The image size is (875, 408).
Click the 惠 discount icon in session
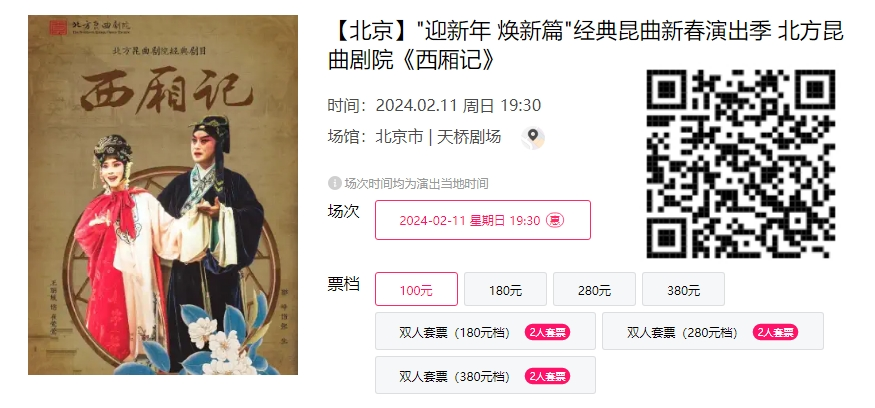click(555, 220)
